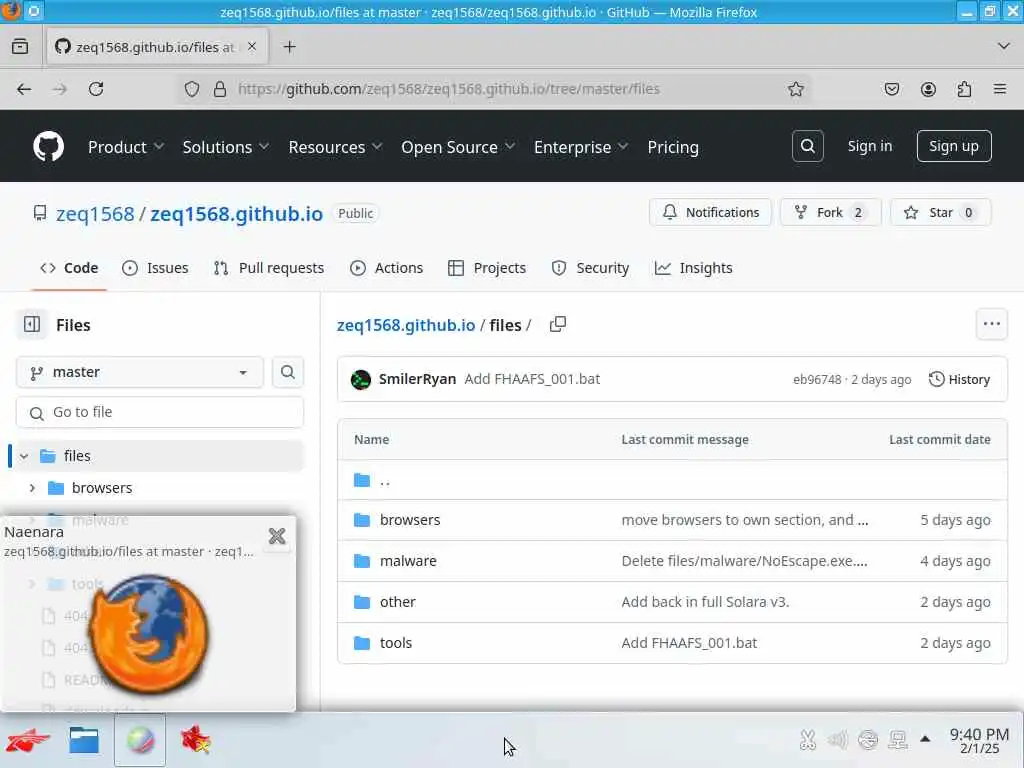Switch to the Actions tab
The height and width of the screenshot is (768, 1024).
(387, 268)
